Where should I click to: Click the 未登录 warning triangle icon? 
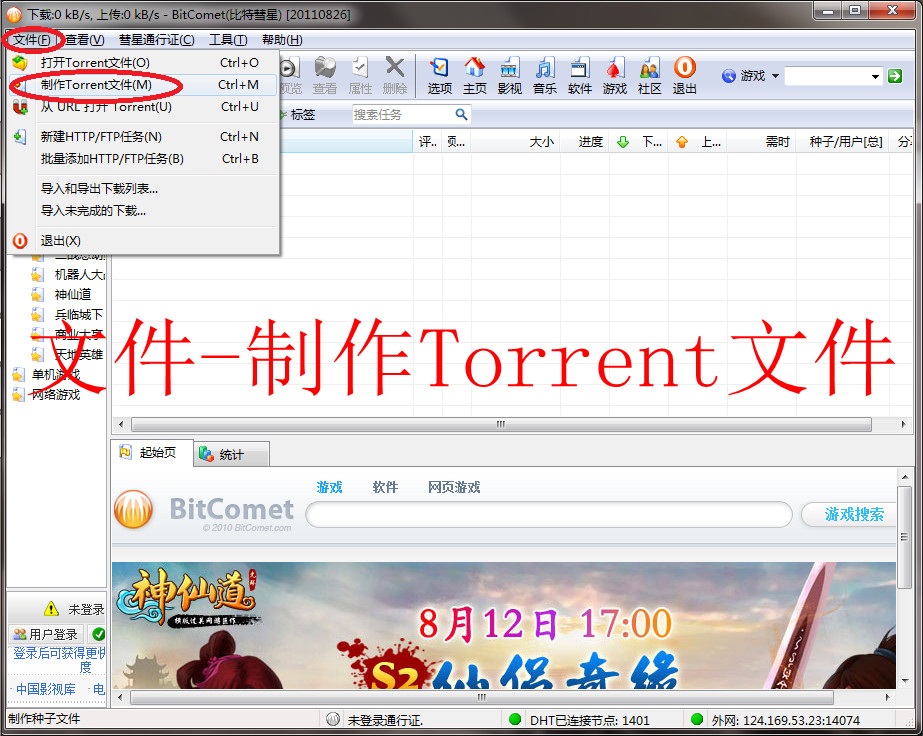51,608
